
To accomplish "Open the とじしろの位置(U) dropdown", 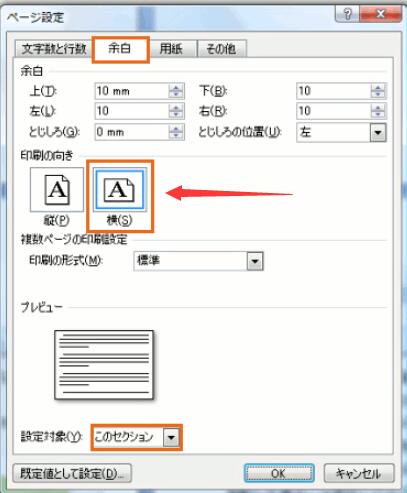I will (x=378, y=133).
